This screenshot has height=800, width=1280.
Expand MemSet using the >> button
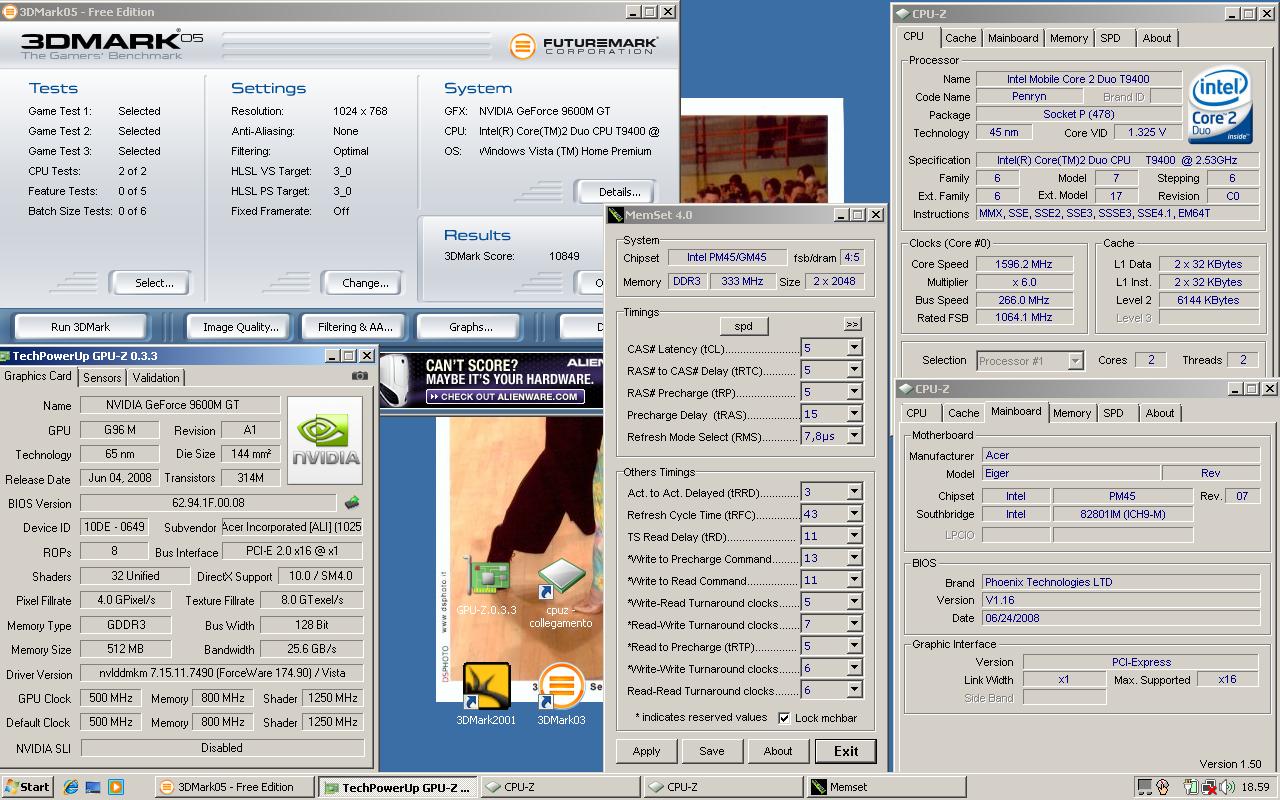[852, 324]
